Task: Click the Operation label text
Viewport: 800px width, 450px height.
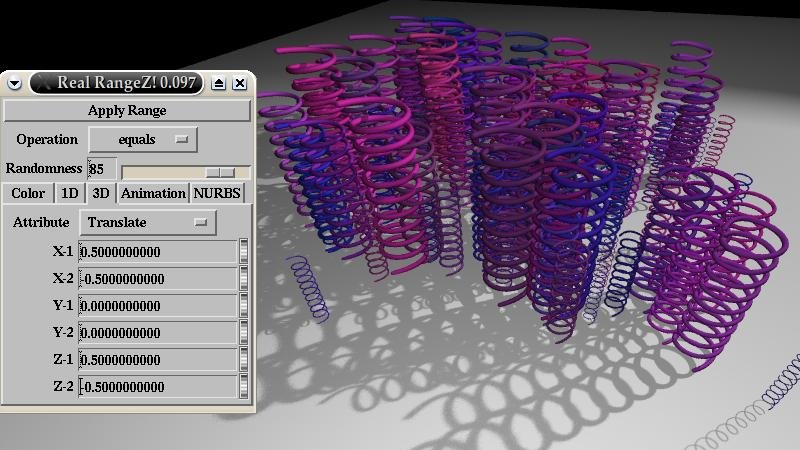Action: pos(47,139)
